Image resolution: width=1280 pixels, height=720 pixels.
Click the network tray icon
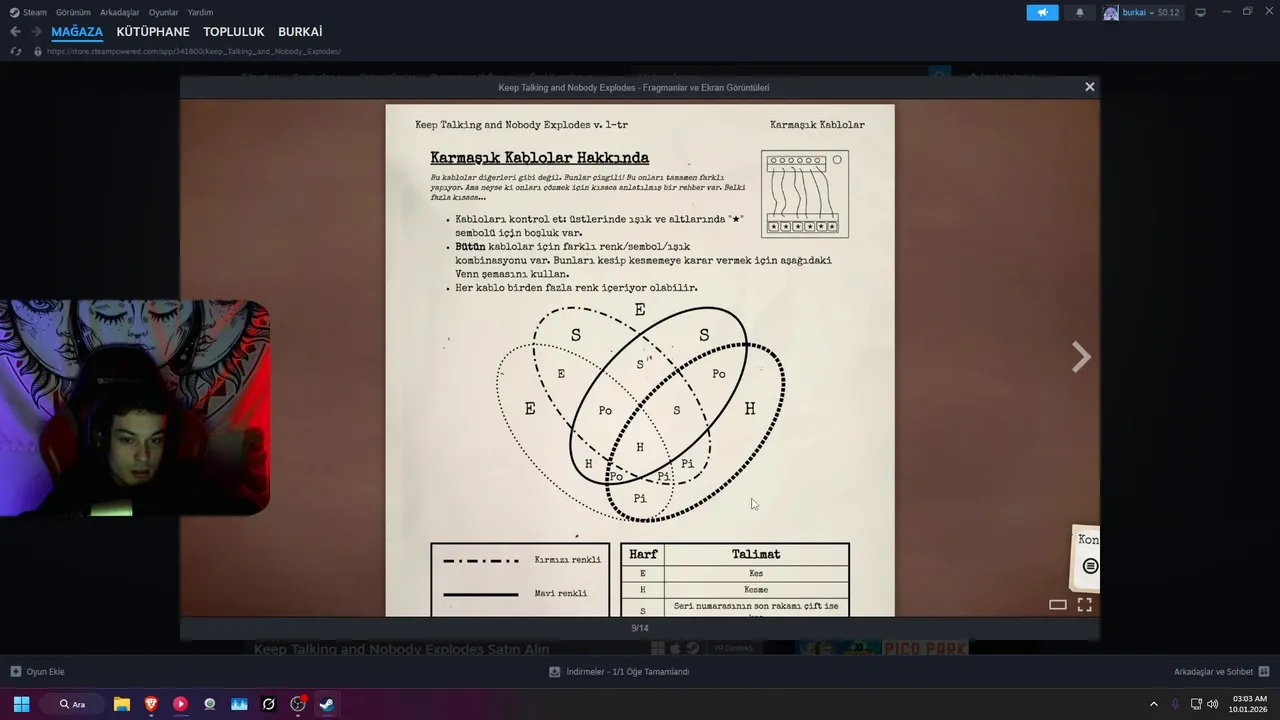1196,704
